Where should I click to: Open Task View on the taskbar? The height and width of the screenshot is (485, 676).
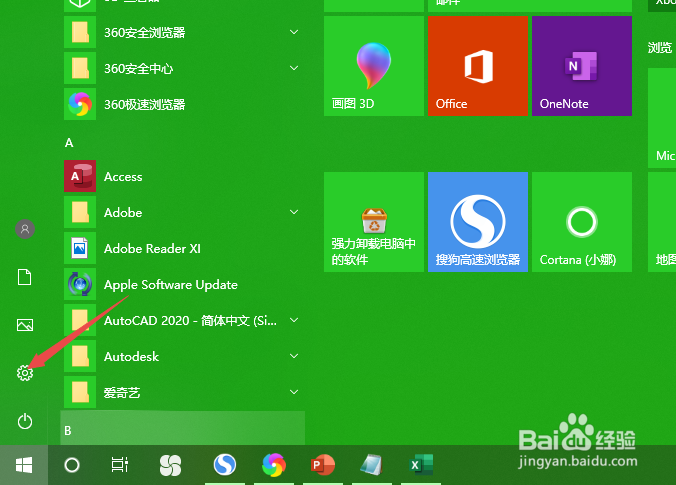pos(120,465)
